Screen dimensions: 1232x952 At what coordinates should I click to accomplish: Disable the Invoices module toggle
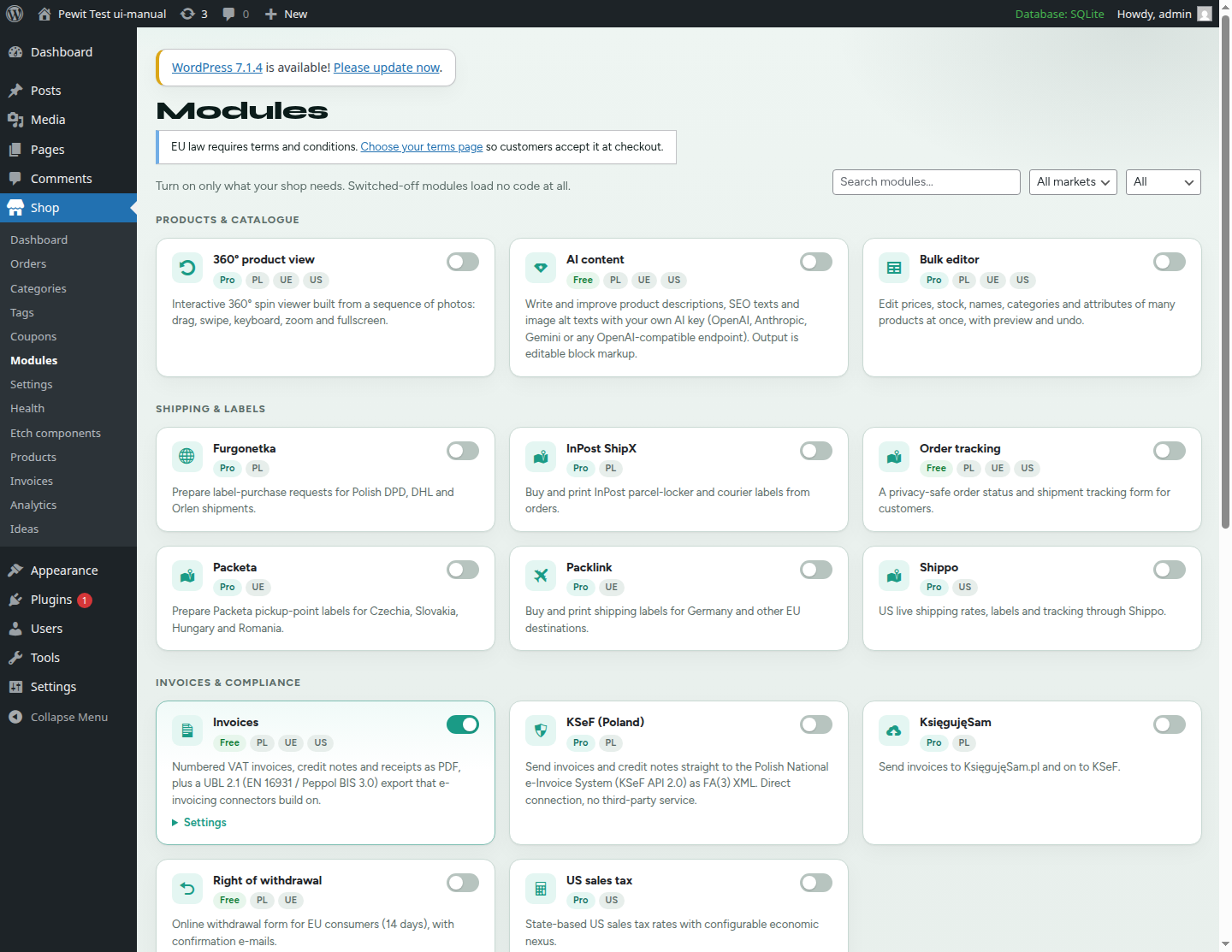click(463, 724)
